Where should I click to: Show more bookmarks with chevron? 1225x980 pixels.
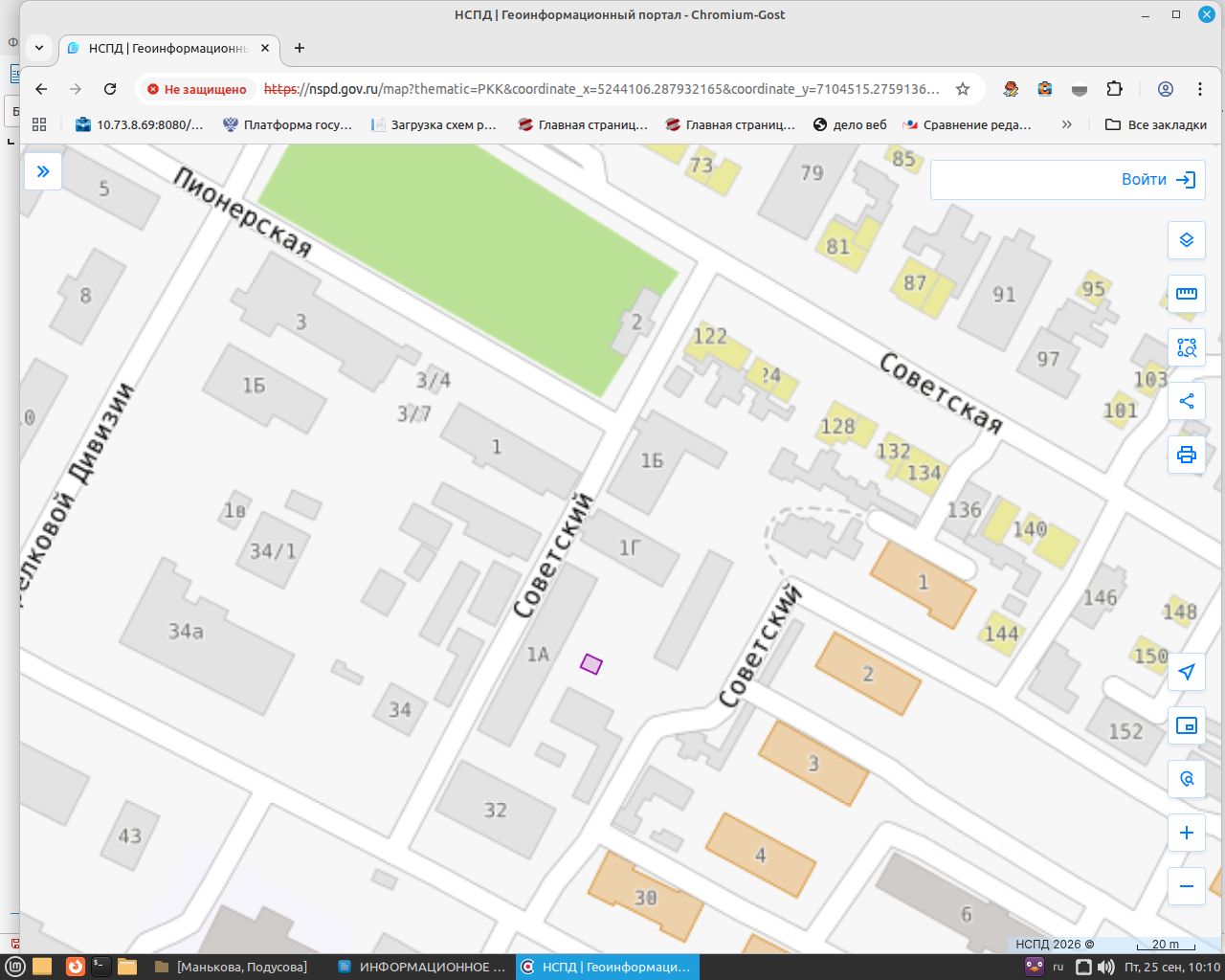(x=1067, y=124)
